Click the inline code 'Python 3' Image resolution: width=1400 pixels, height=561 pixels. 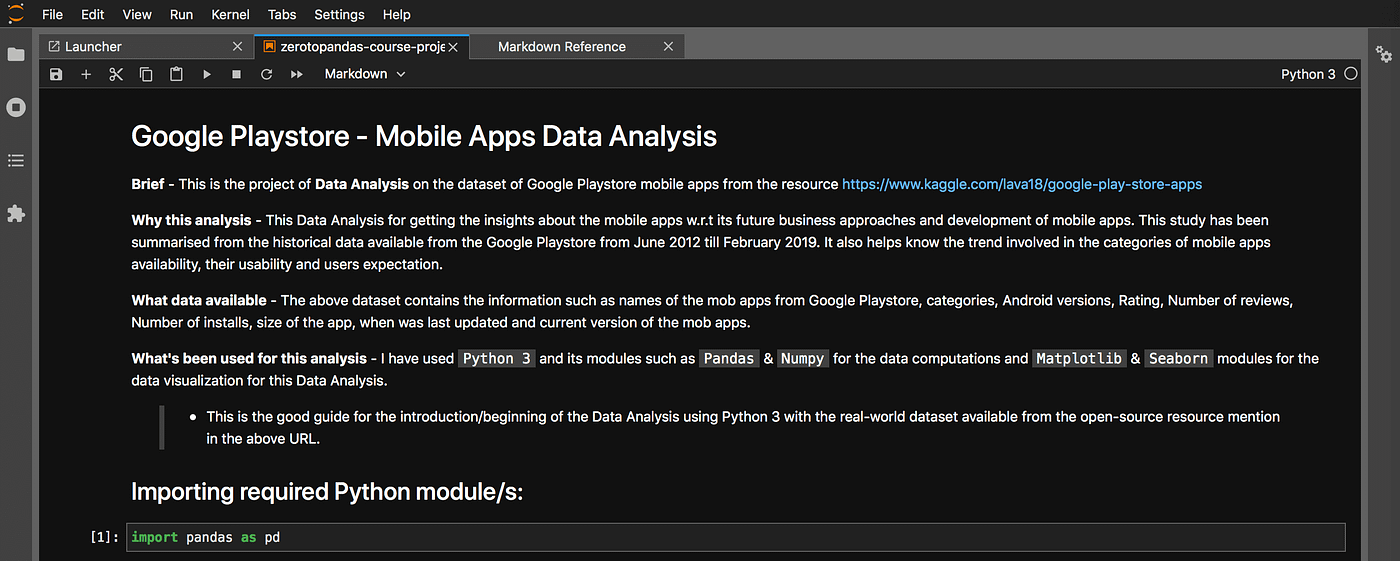pyautogui.click(x=497, y=358)
